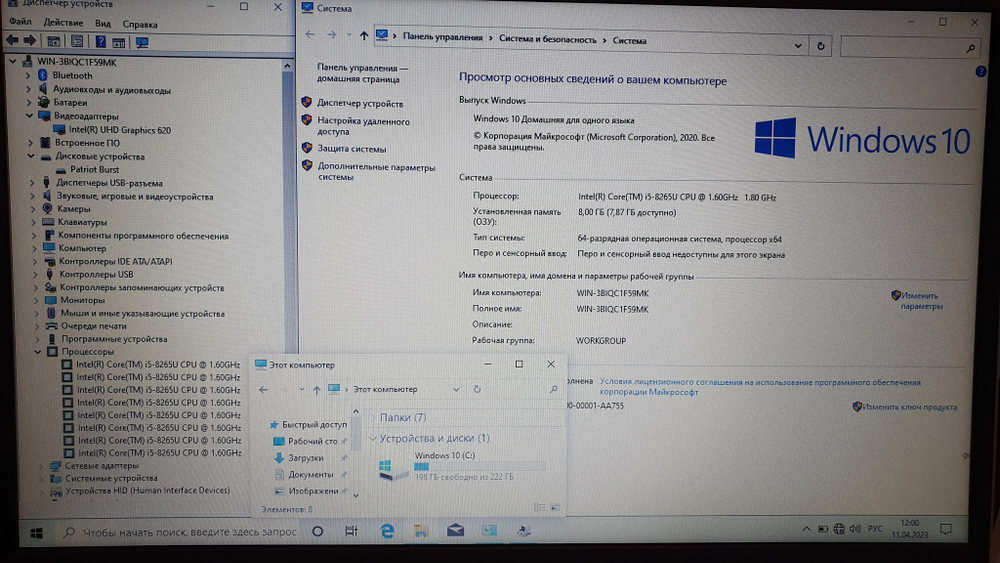
Task: Click taskbar search box
Action: click(x=181, y=532)
